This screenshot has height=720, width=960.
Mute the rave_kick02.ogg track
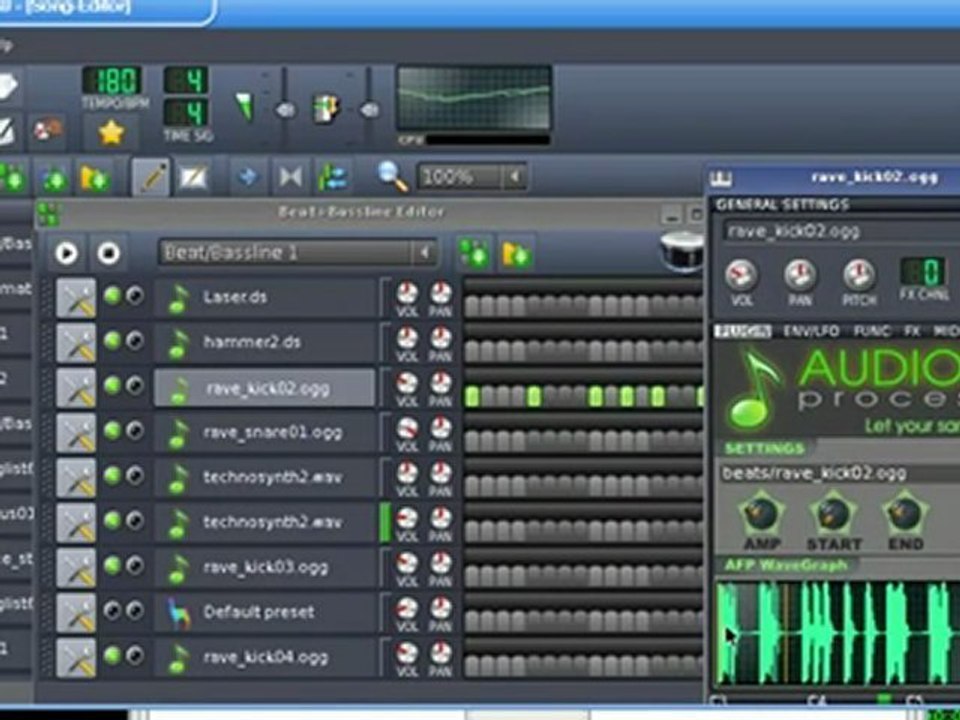[x=112, y=386]
